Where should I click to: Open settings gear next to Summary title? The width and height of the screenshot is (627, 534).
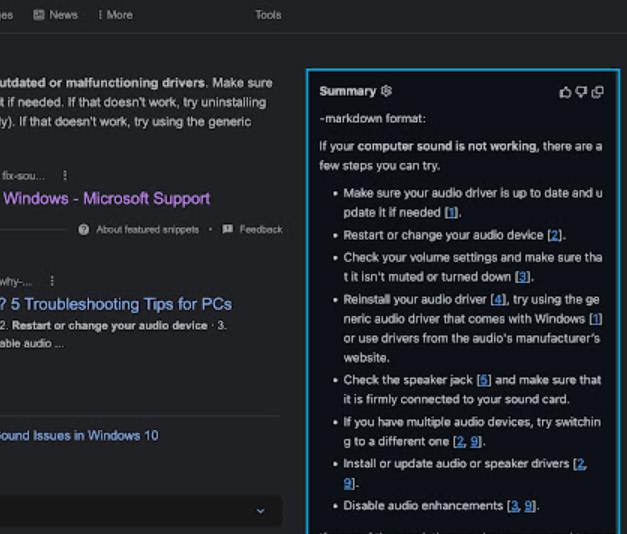coord(386,91)
